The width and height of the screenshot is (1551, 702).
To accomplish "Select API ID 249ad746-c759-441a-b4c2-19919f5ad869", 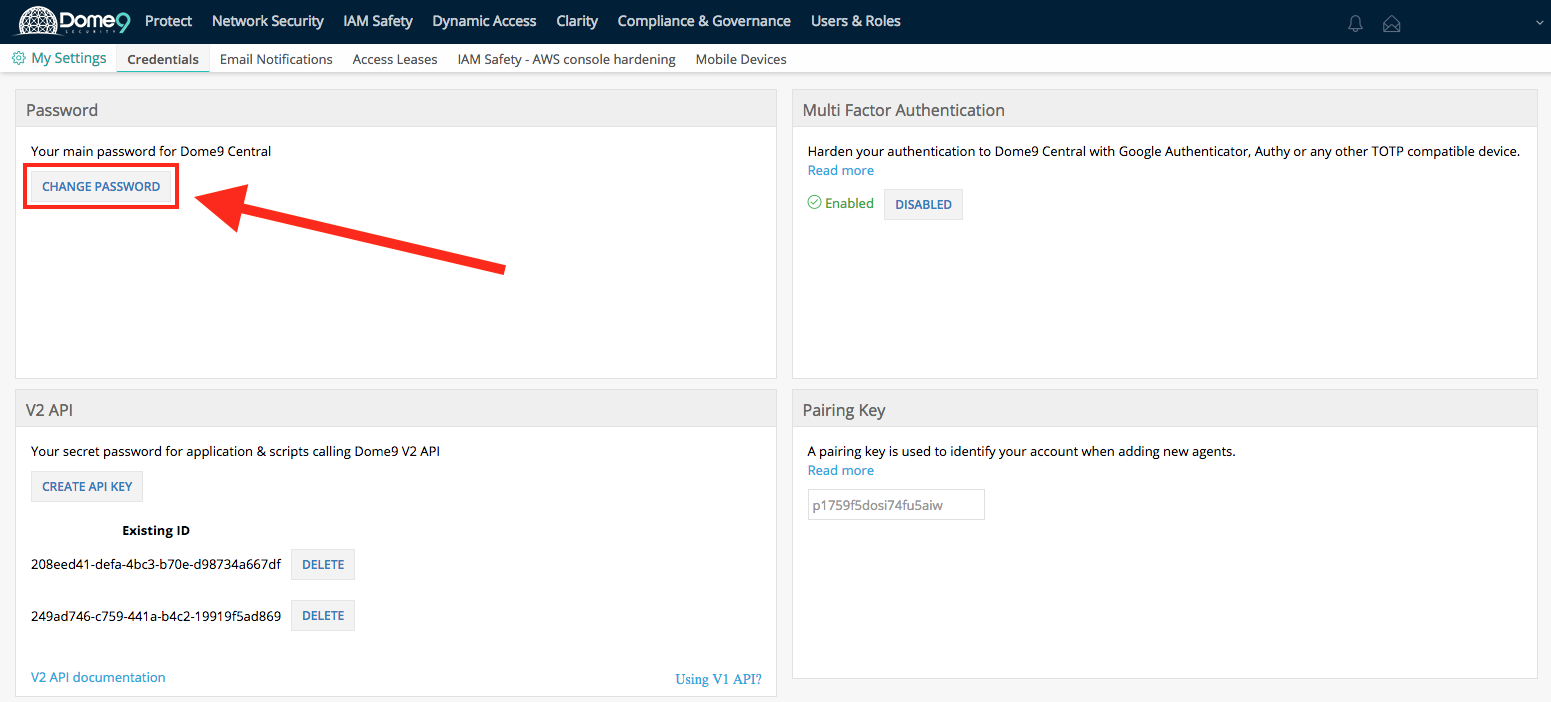I will (x=156, y=616).
